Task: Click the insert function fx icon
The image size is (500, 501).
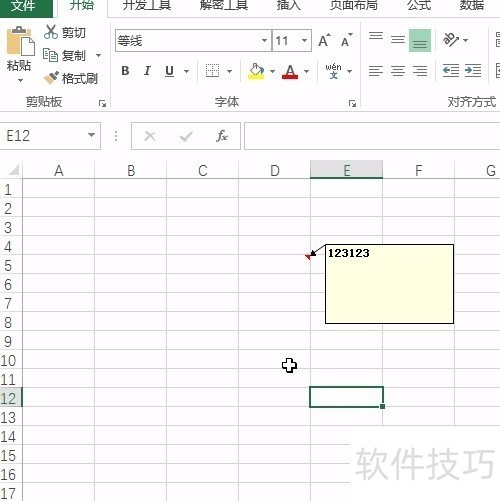Action: 222,136
